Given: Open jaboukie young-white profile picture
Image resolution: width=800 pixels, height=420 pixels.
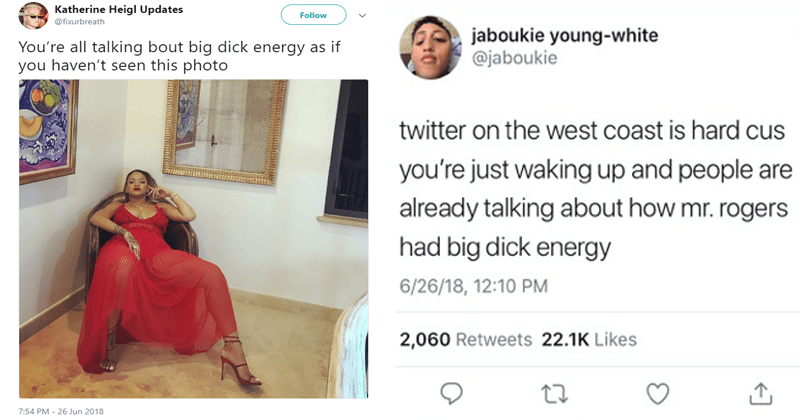Looking at the screenshot, I should [x=430, y=47].
